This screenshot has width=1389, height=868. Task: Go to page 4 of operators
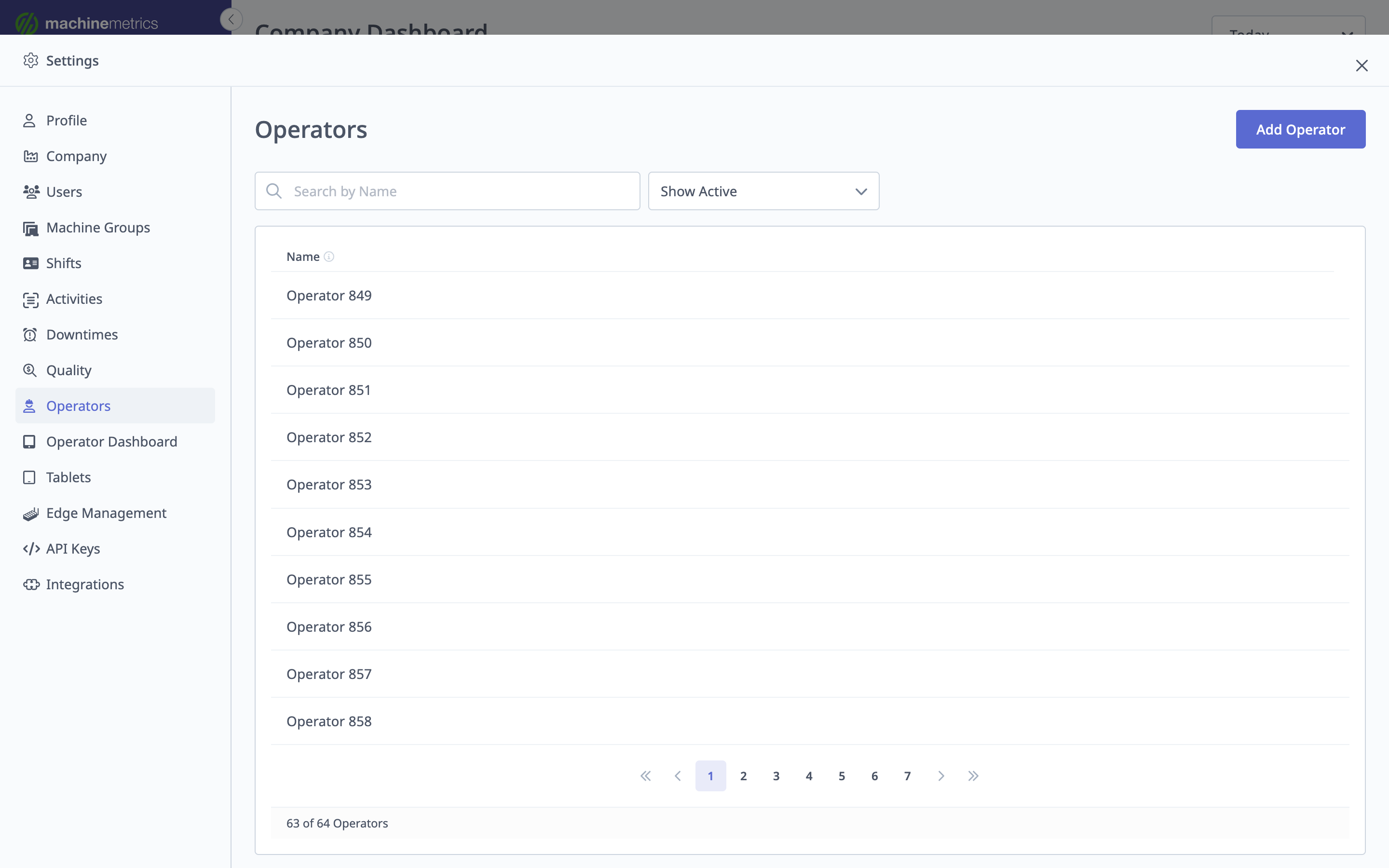click(x=809, y=775)
